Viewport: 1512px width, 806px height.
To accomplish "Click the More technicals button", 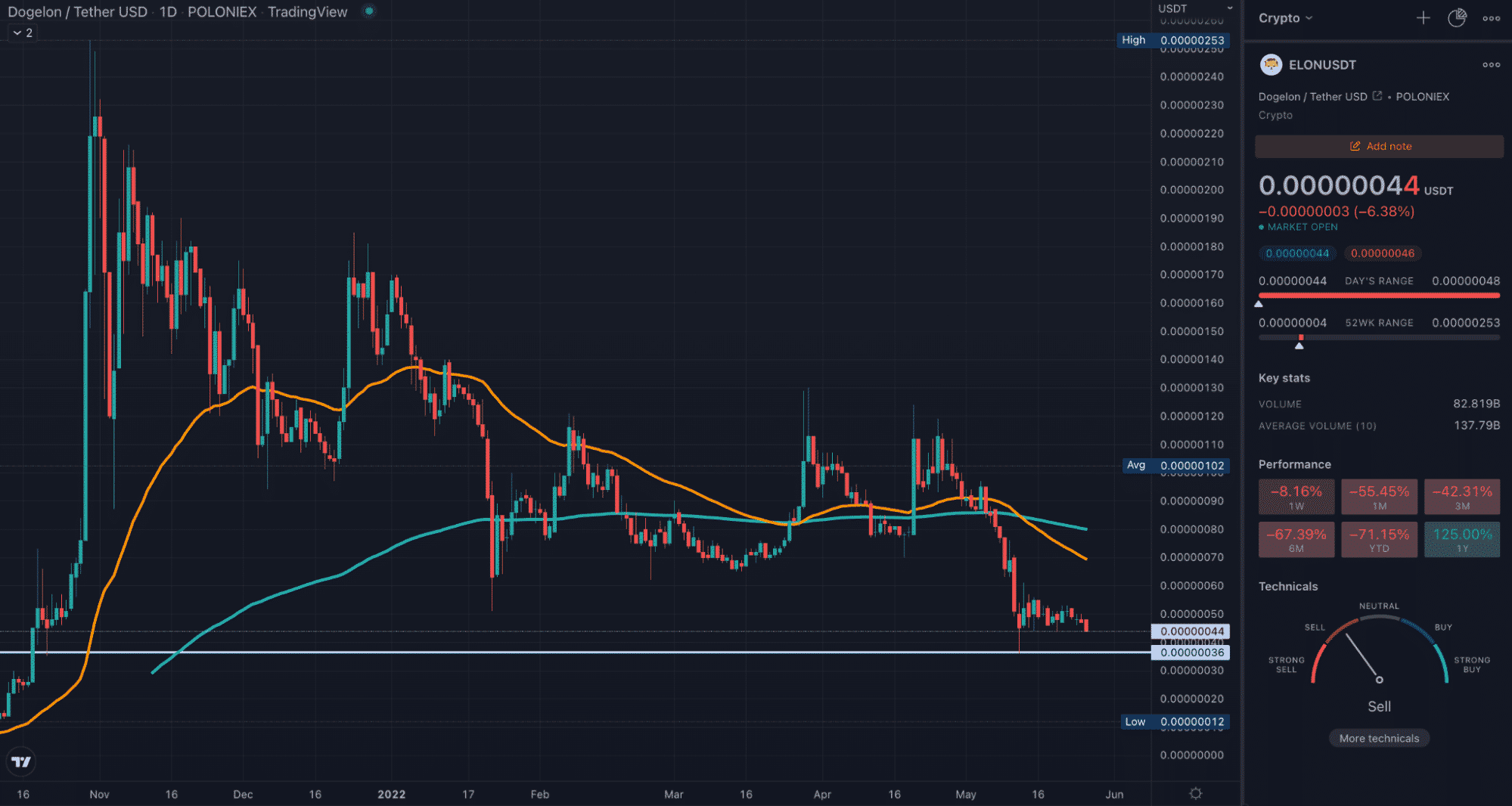I will (x=1379, y=738).
